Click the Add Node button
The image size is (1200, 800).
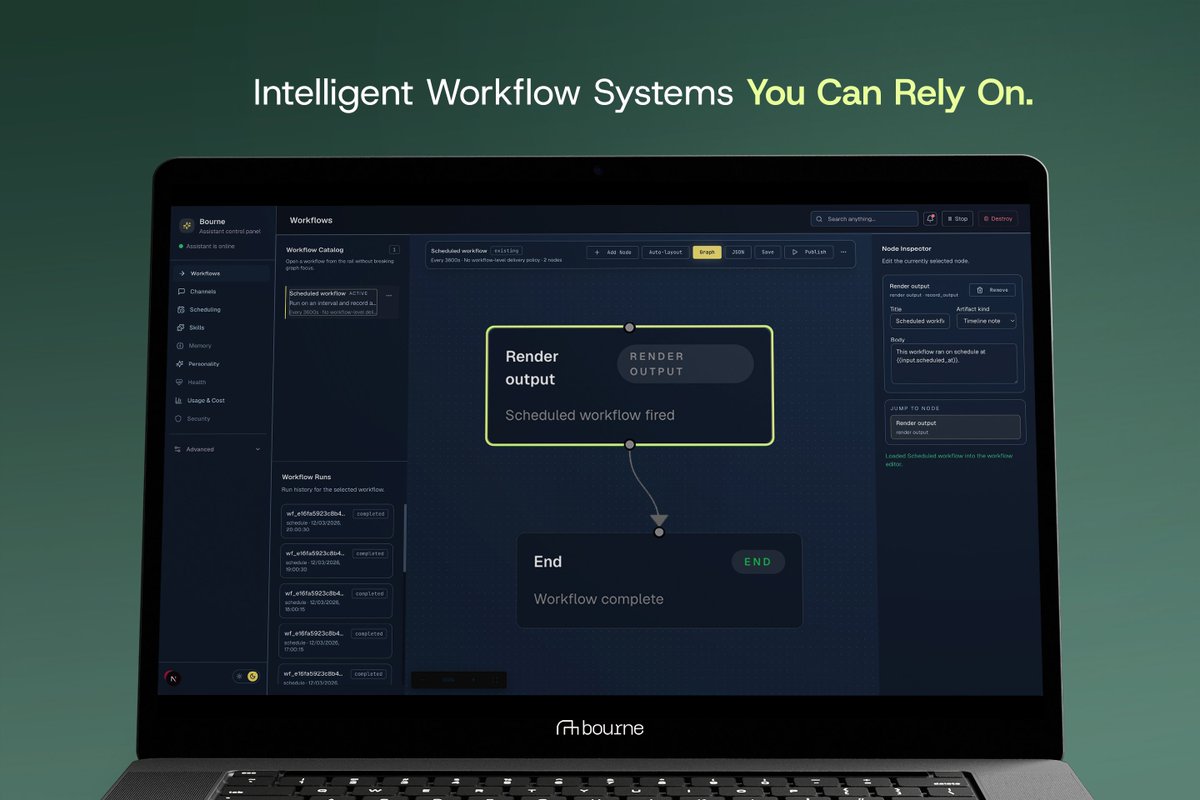click(612, 252)
